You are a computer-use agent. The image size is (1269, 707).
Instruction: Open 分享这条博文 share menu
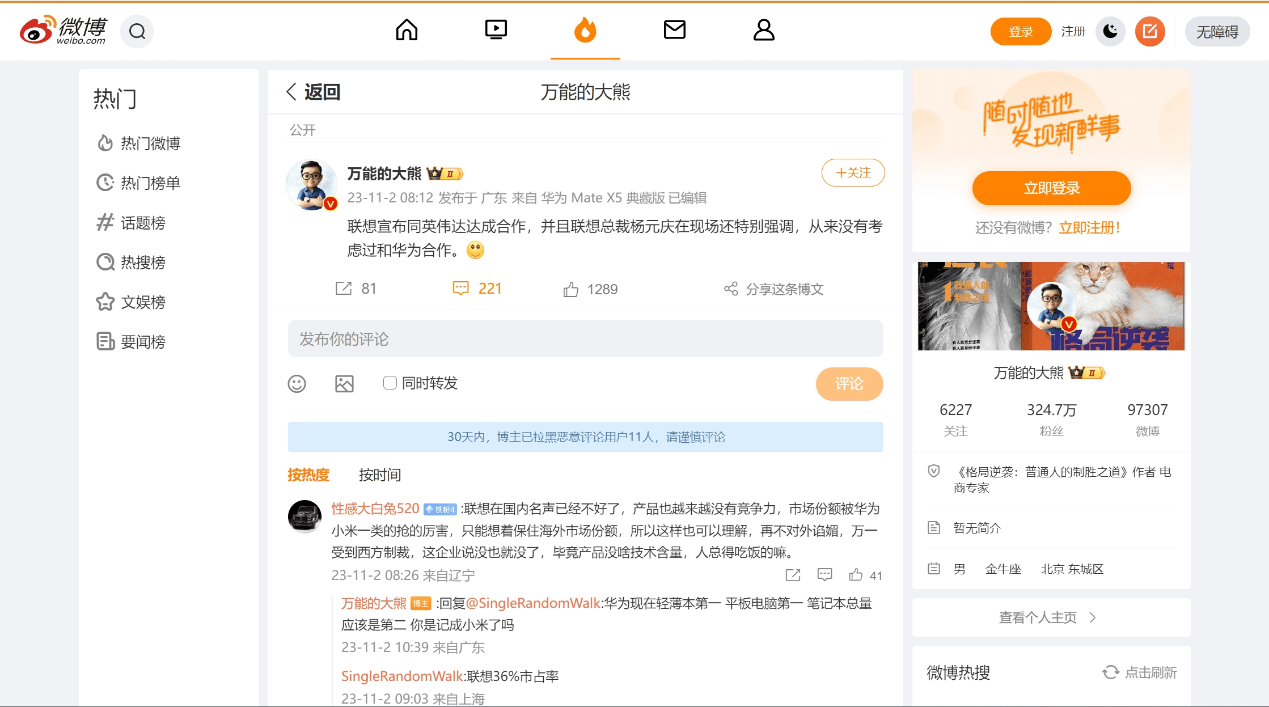point(773,289)
